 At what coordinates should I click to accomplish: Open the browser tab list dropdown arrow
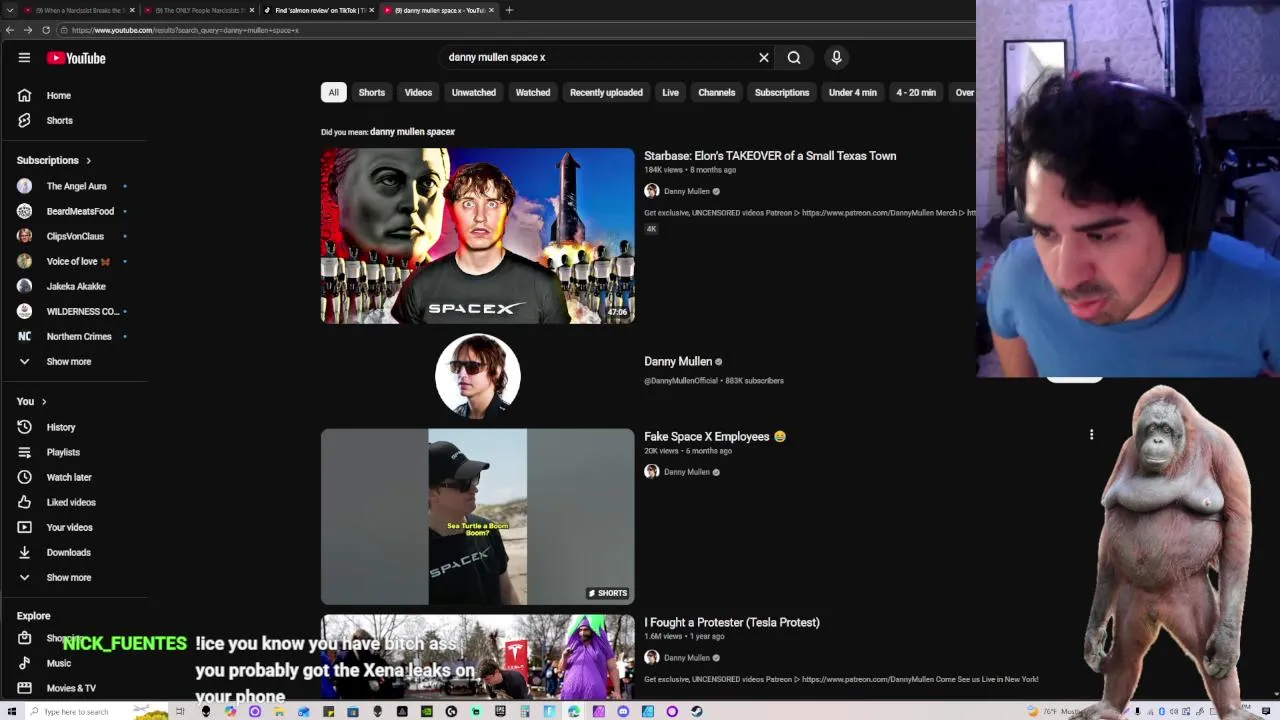pyautogui.click(x=8, y=10)
